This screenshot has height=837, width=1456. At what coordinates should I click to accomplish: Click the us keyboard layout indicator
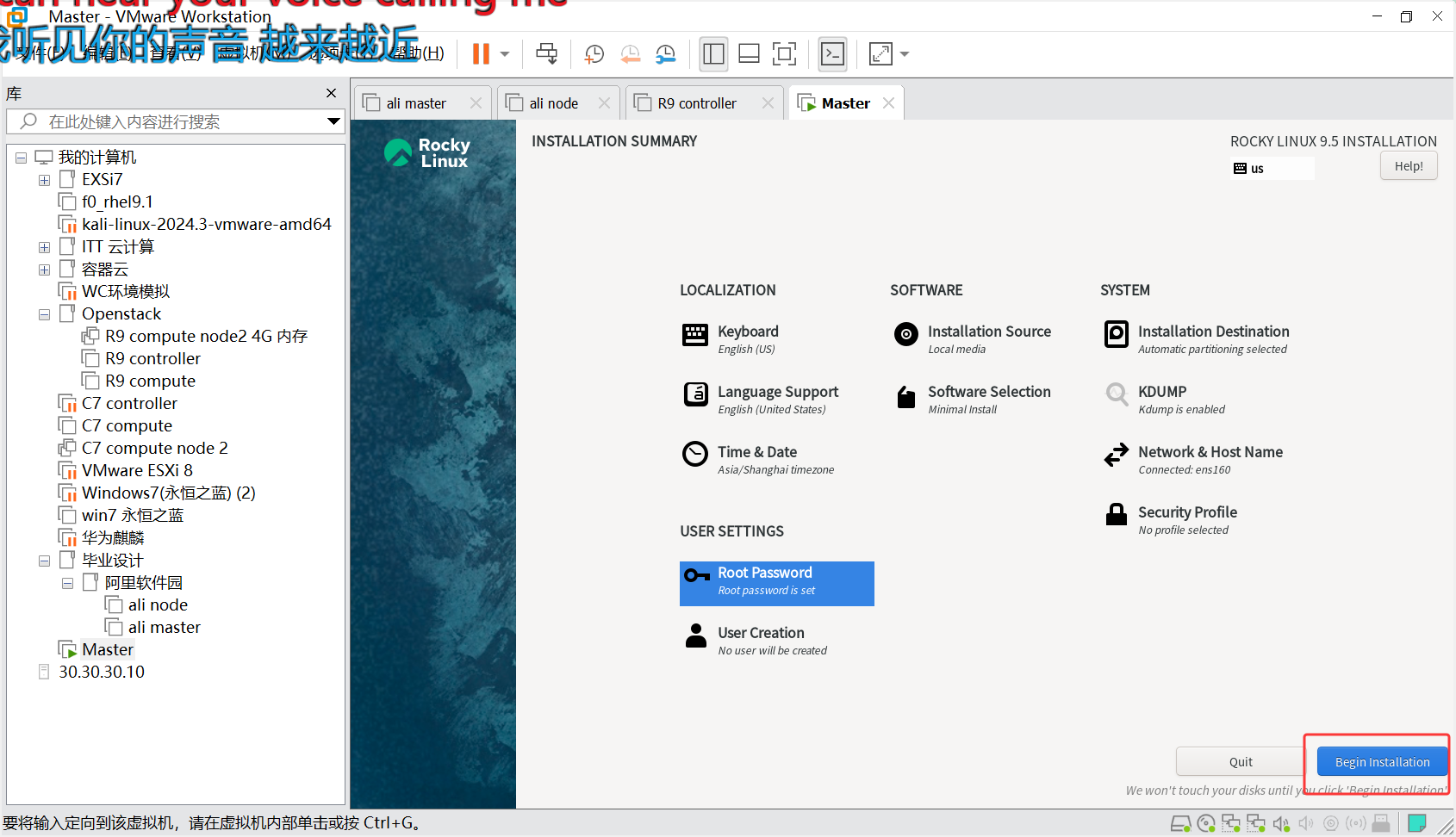point(1272,169)
